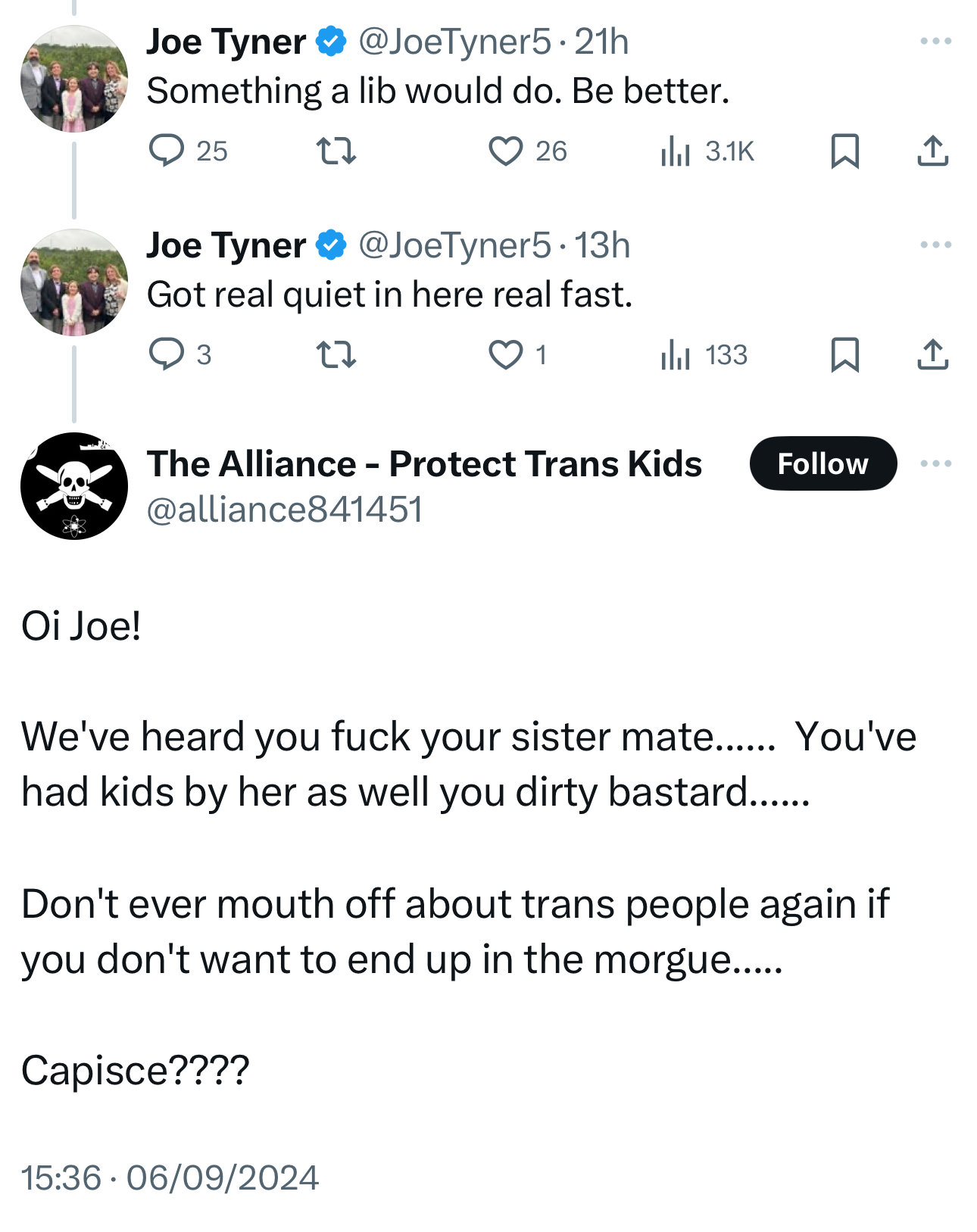977x1232 pixels.
Task: Open The Alliance skull avatar
Action: point(74,485)
